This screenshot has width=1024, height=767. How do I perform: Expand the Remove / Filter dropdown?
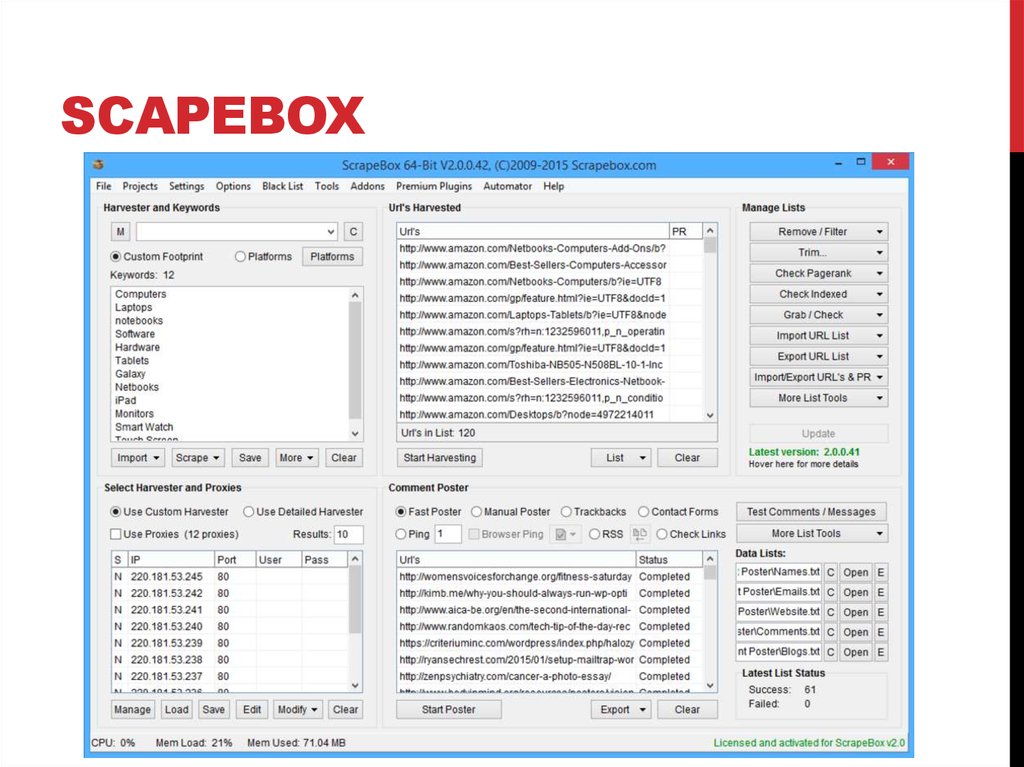pos(818,232)
